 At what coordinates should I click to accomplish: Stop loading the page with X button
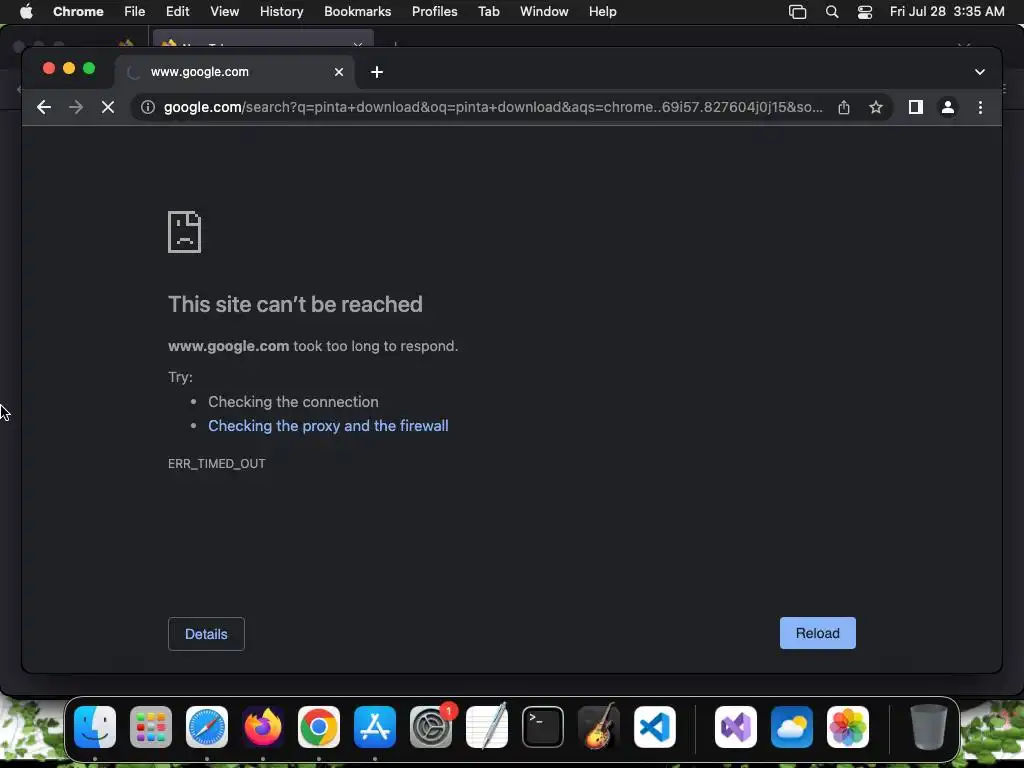point(108,107)
